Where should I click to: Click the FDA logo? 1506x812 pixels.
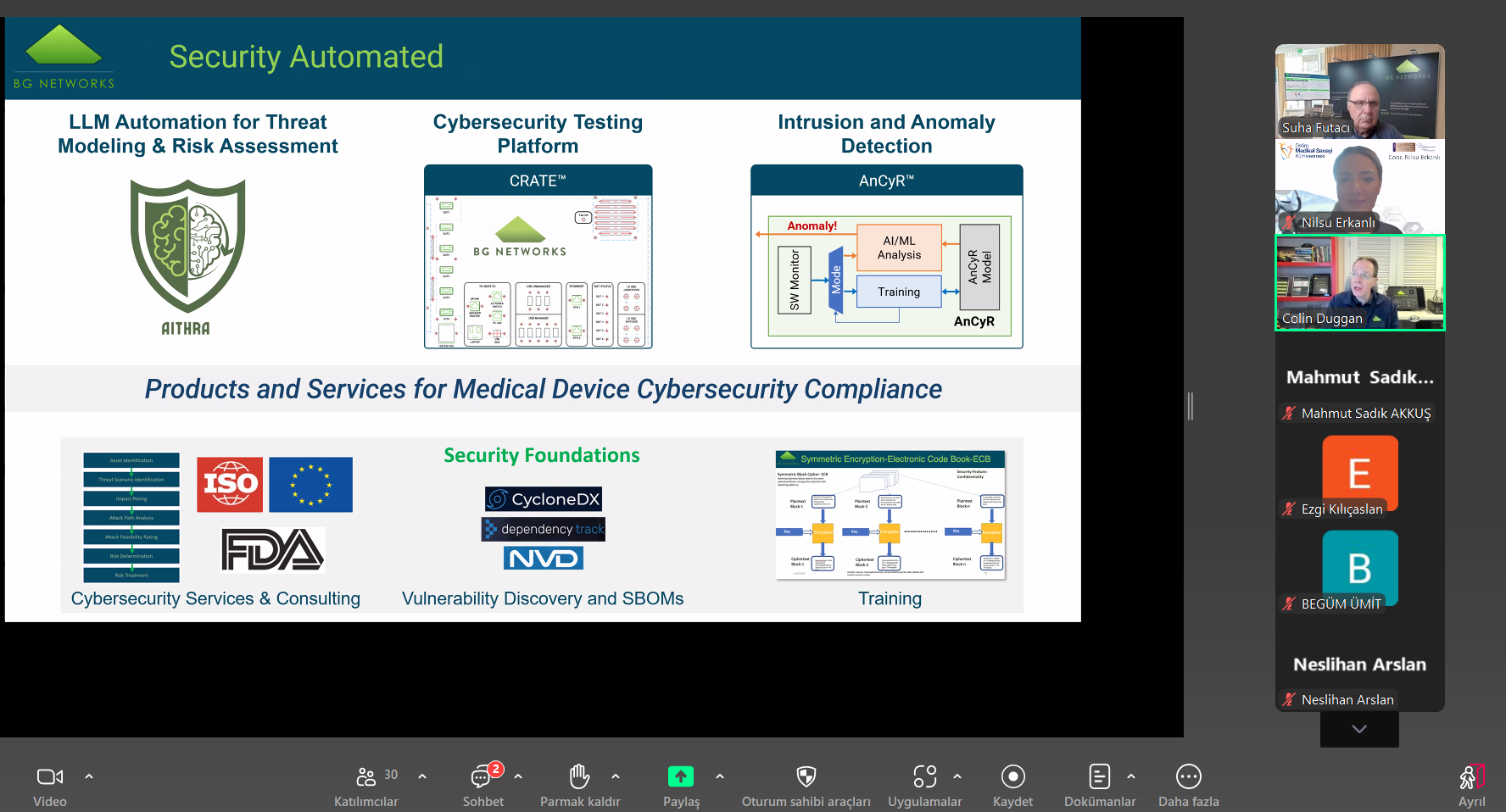(272, 550)
